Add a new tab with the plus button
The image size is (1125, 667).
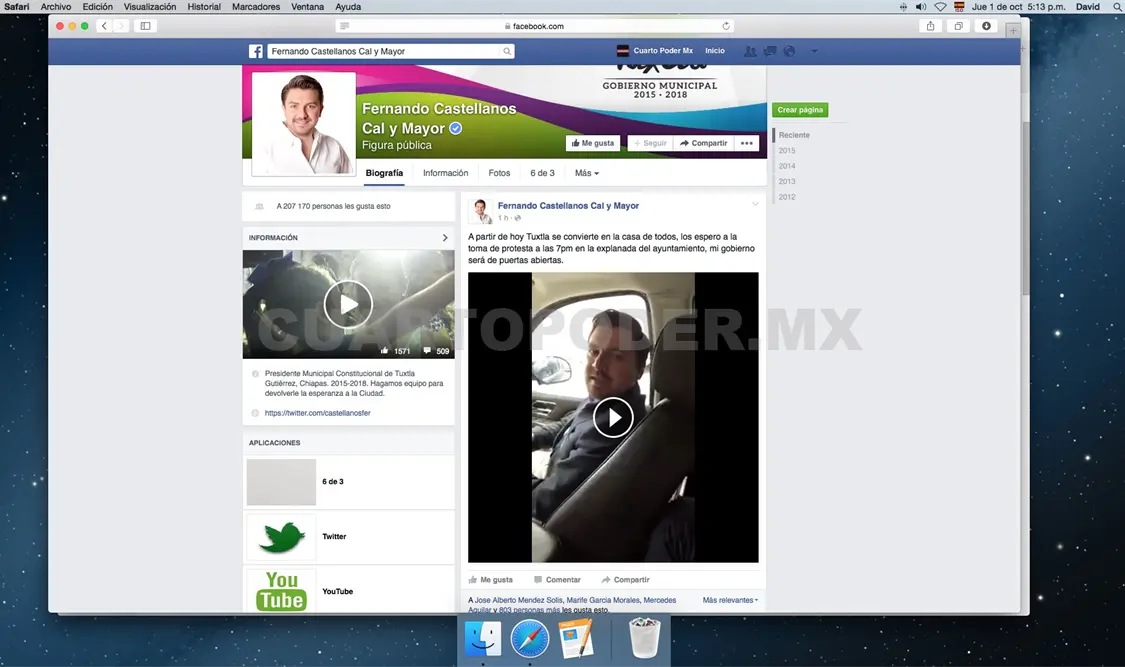(x=1012, y=30)
